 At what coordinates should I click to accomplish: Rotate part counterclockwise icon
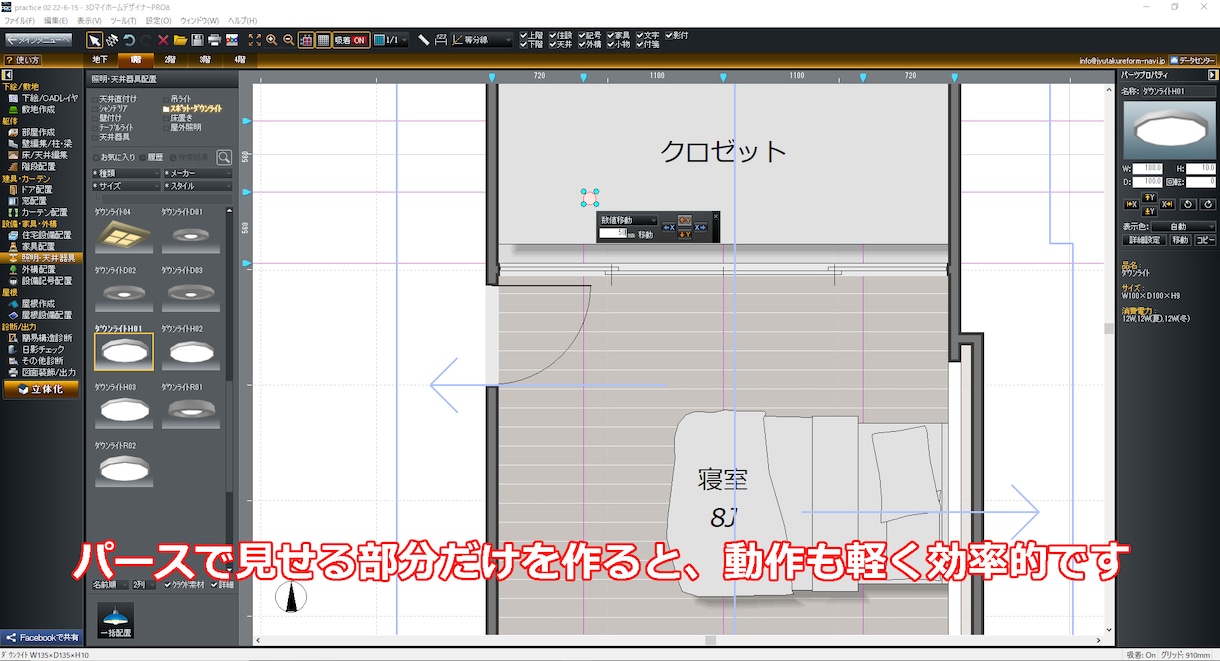[1188, 204]
